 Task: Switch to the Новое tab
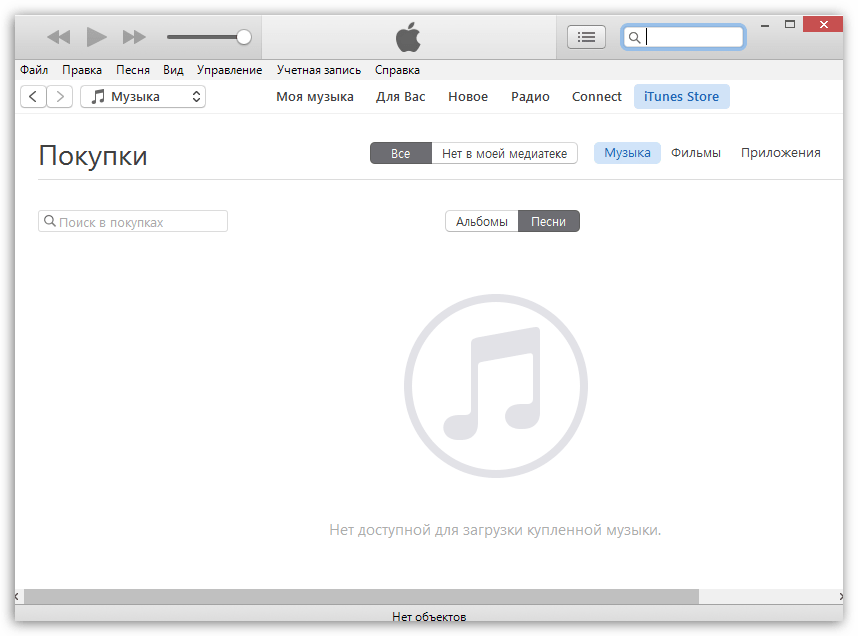(468, 97)
